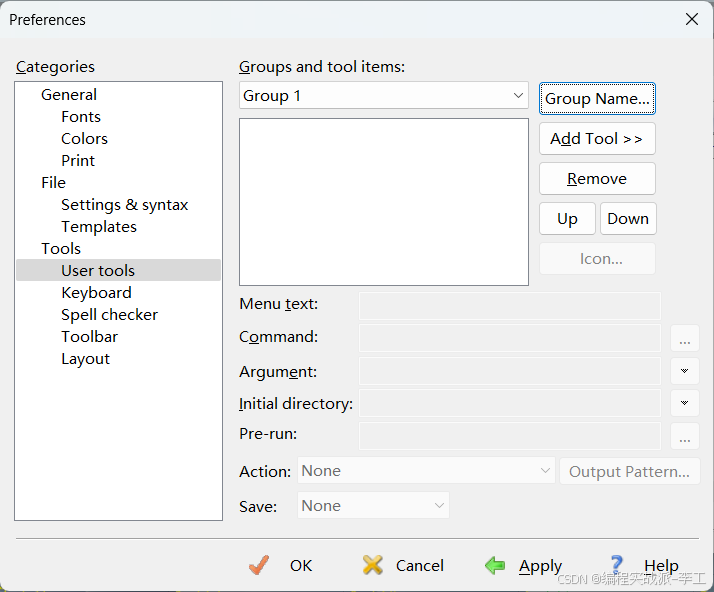Click the blue Help question mark icon

point(617,565)
